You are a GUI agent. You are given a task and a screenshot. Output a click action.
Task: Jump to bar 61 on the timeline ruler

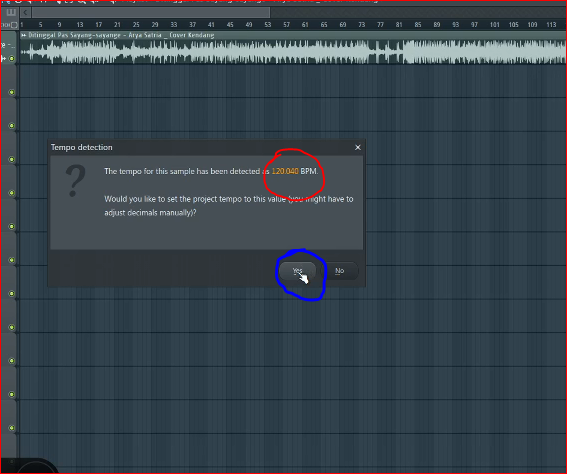[306, 25]
